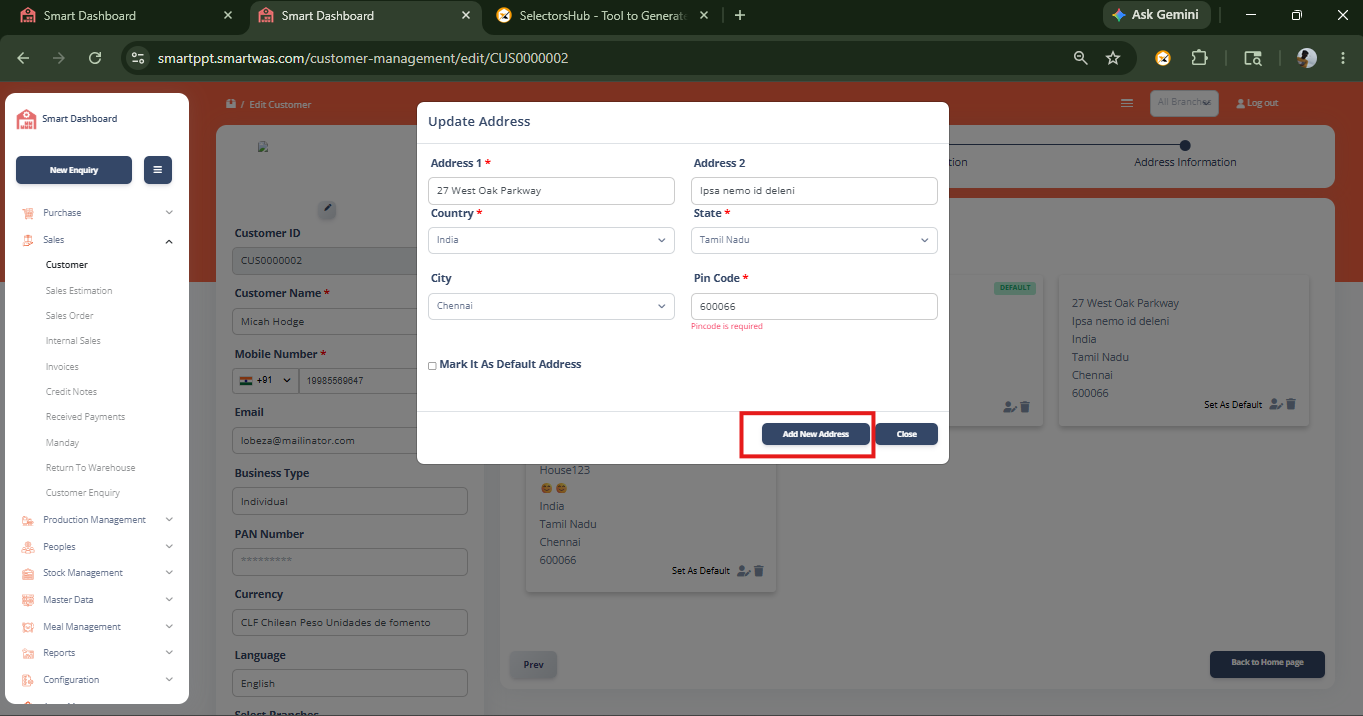Click the Purchase cart icon in sidebar
Viewport: 1363px width, 716px height.
(x=26, y=213)
